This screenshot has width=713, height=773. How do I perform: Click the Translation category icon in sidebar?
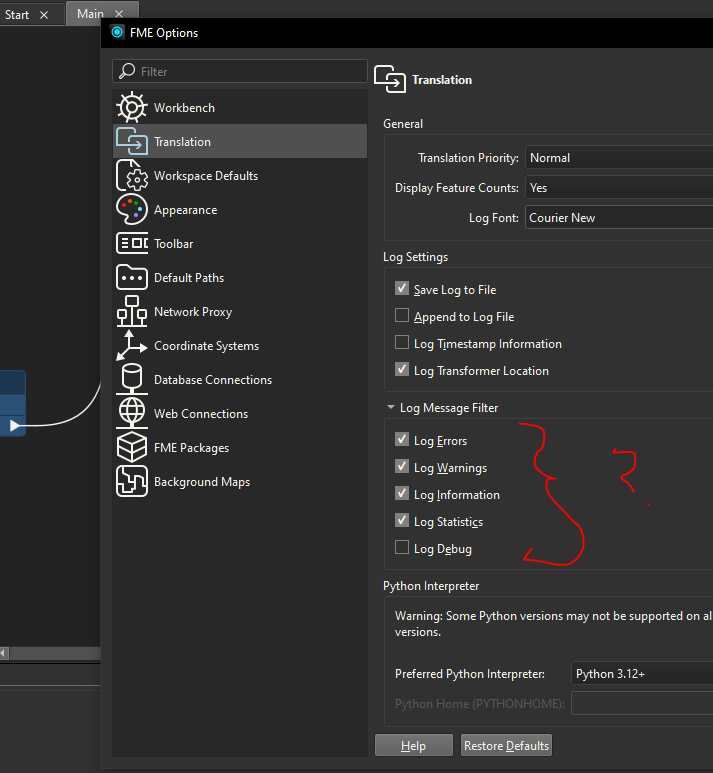pos(132,141)
